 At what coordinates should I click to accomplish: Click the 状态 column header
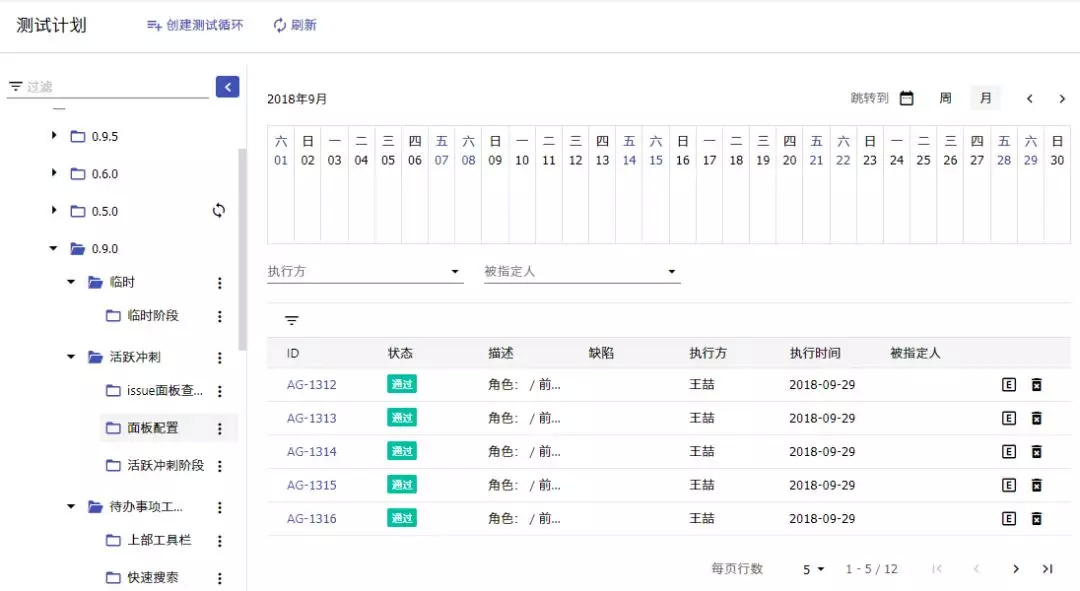(x=400, y=353)
